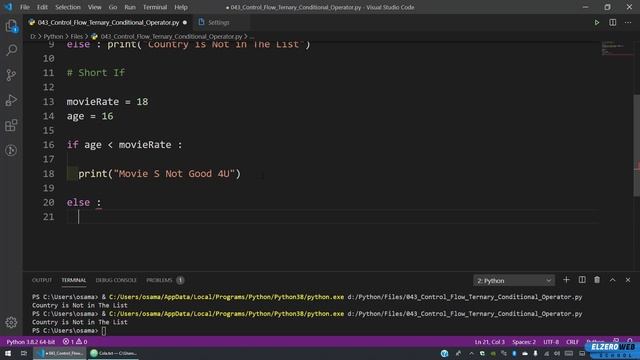Open errors and warnings status indicator
This screenshot has width=640, height=360.
tap(75, 342)
